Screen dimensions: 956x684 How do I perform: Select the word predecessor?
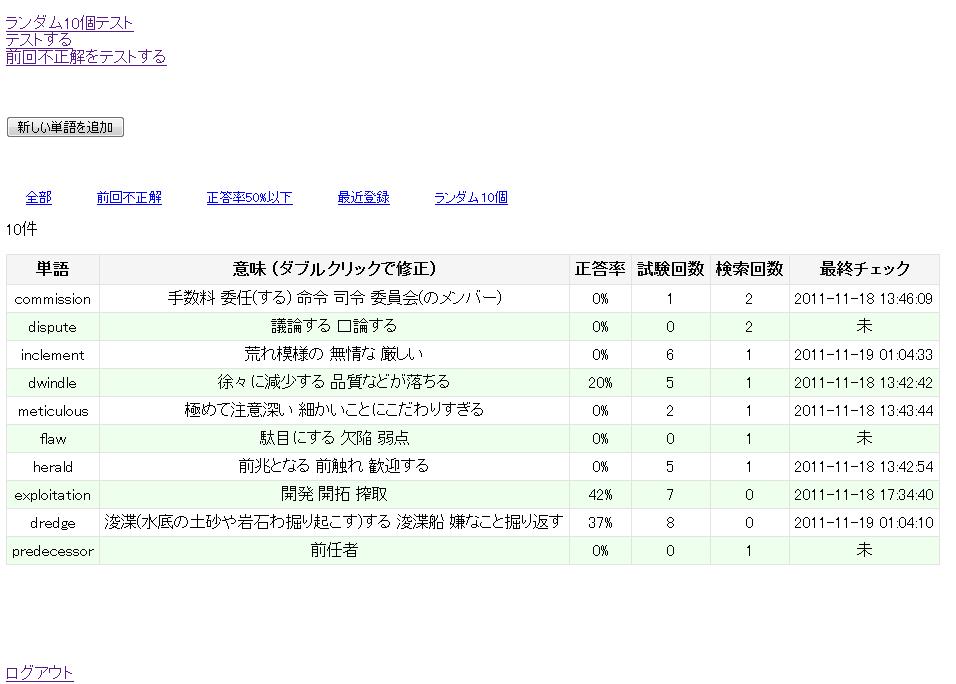click(53, 551)
